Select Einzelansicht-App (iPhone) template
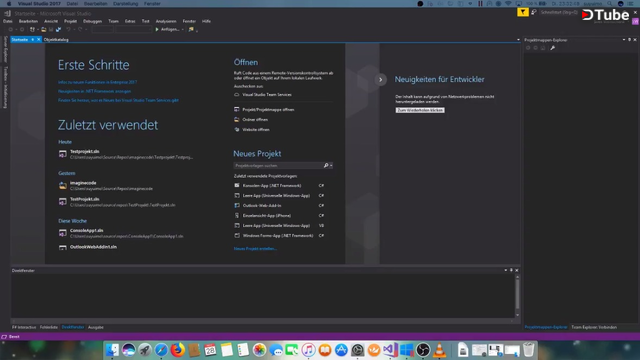Screen dimensions: 640x360 [x=279, y=216]
